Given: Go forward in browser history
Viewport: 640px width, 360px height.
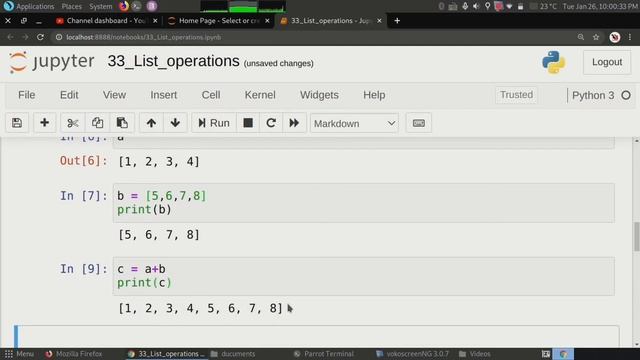Looking at the screenshot, I should [25, 37].
